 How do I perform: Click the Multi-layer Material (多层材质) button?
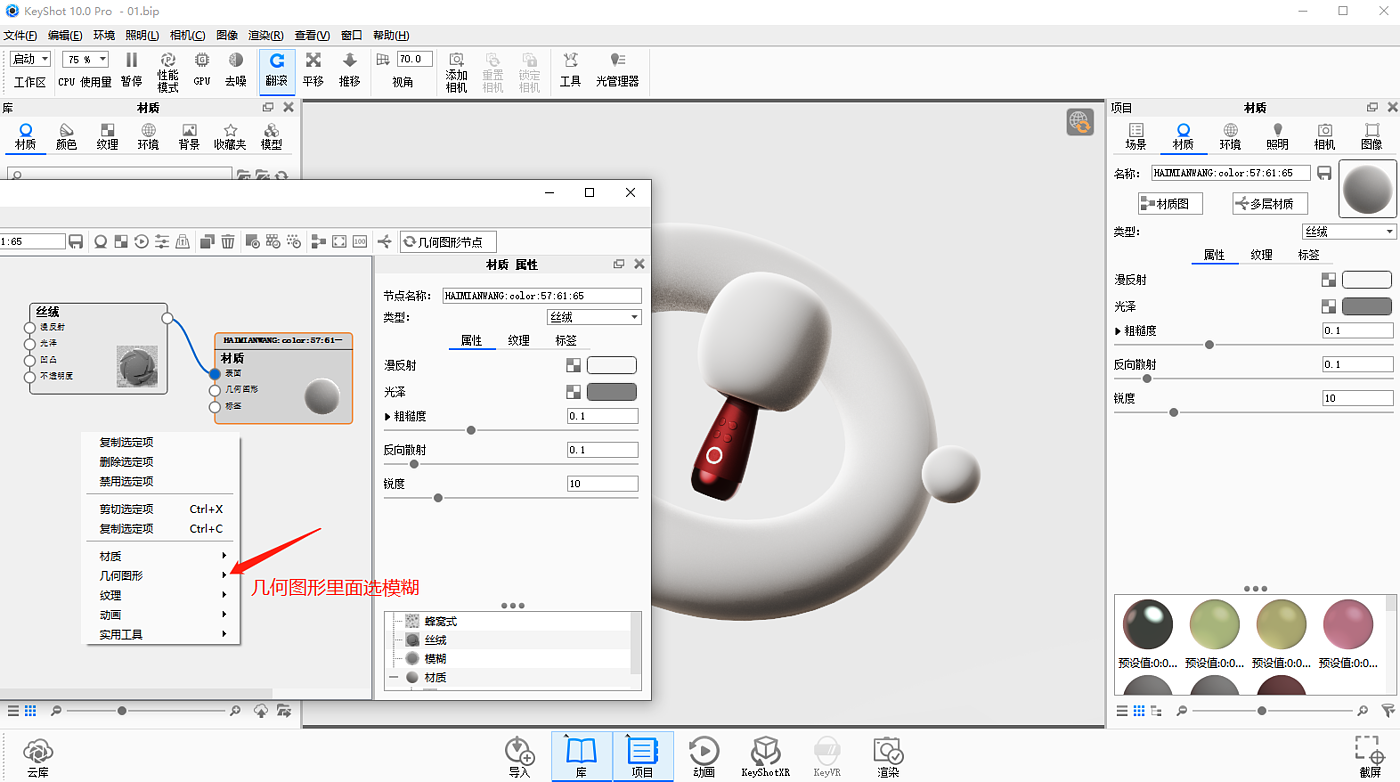pos(1269,204)
